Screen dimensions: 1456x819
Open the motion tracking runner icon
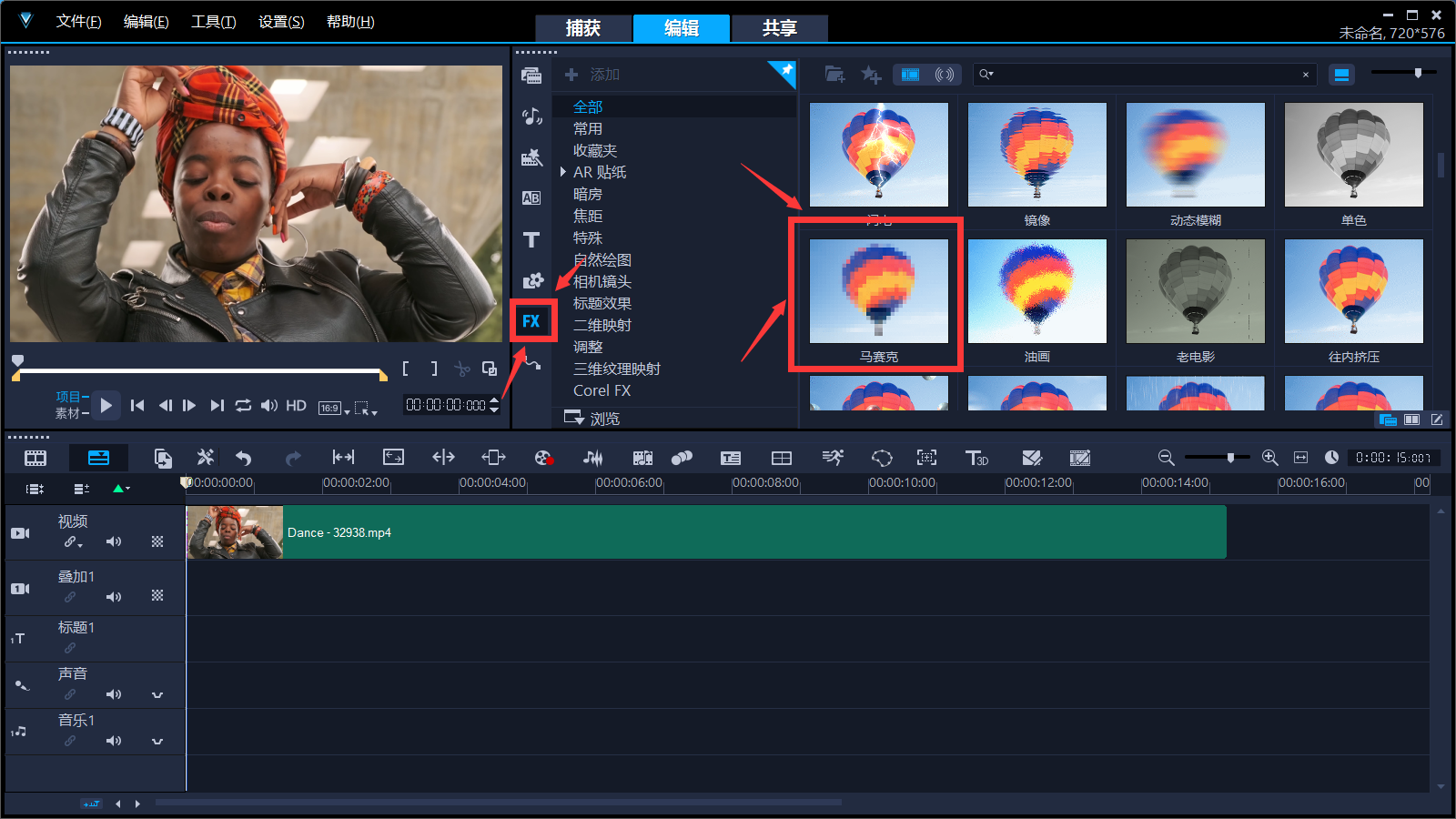pos(833,458)
